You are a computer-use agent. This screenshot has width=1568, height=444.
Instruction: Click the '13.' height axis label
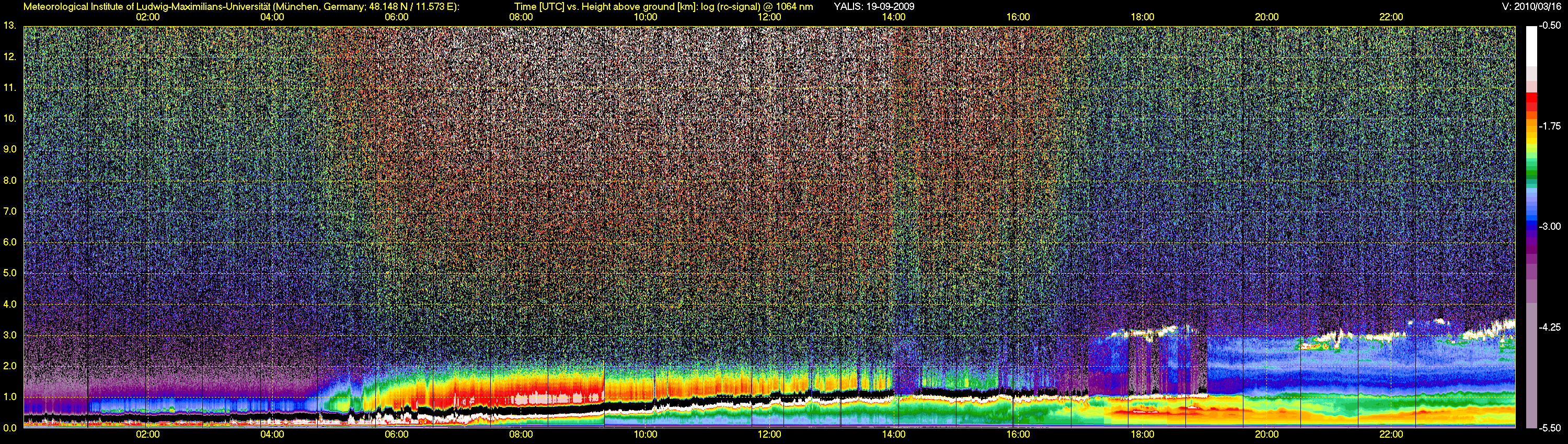(x=9, y=26)
